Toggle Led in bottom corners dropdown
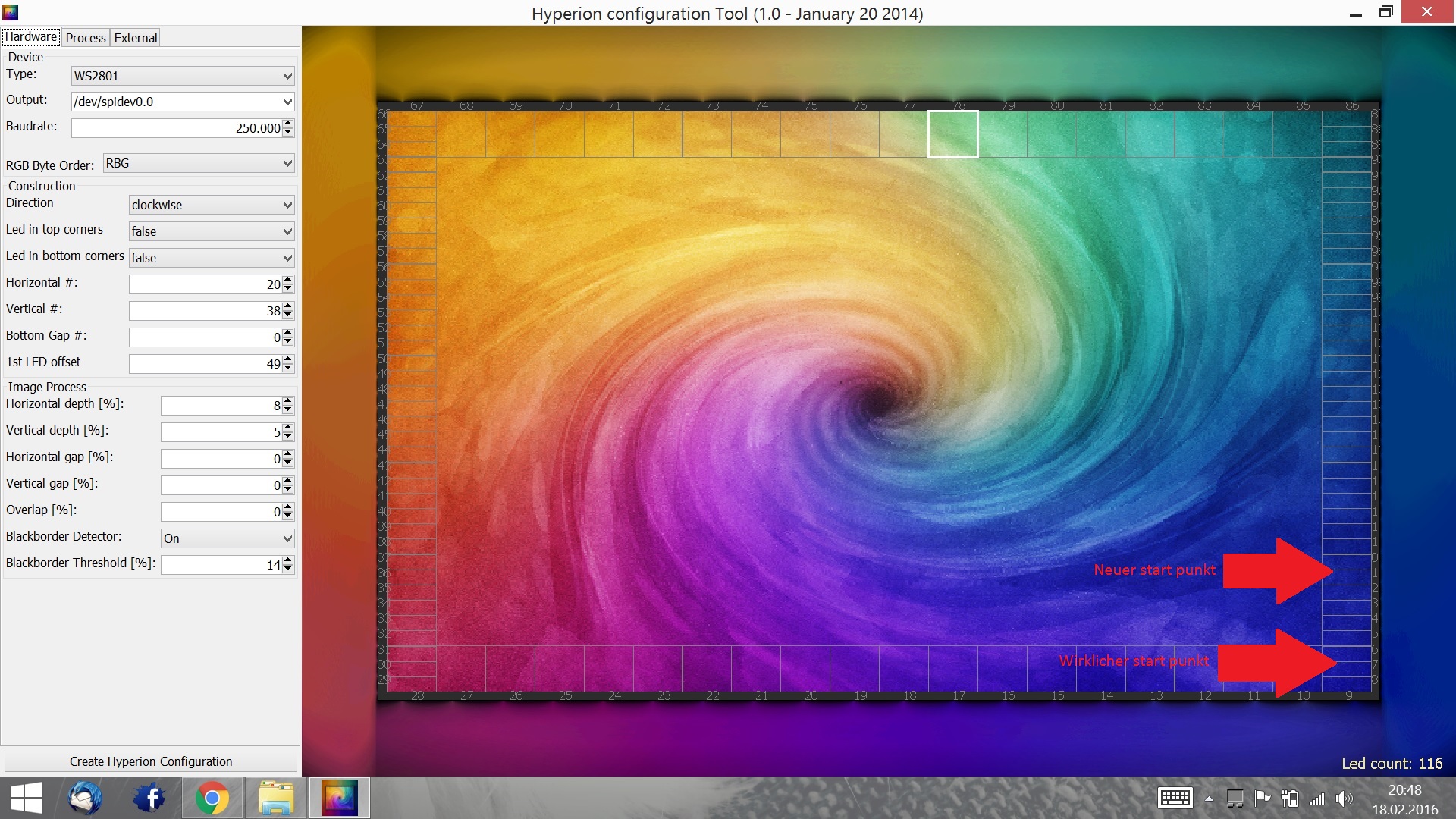Image resolution: width=1456 pixels, height=819 pixels. coord(211,258)
